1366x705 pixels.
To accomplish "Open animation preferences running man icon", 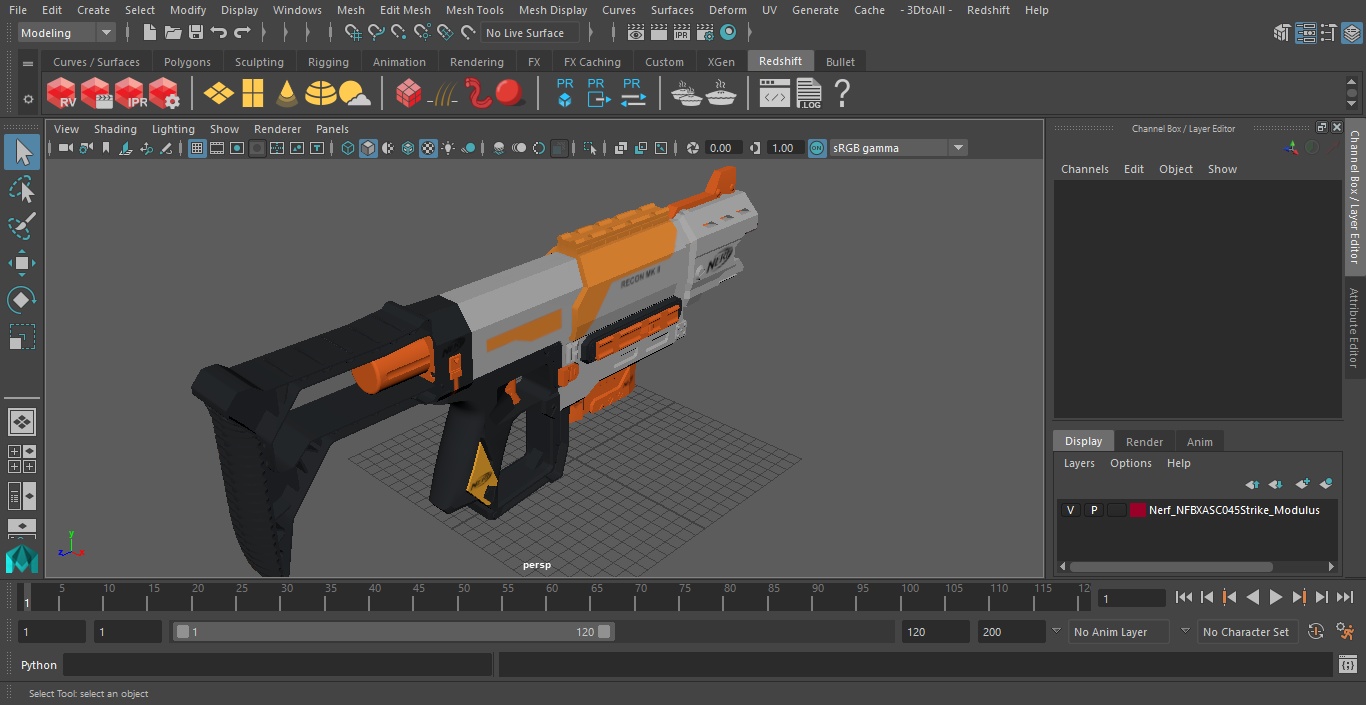I will click(x=1345, y=632).
